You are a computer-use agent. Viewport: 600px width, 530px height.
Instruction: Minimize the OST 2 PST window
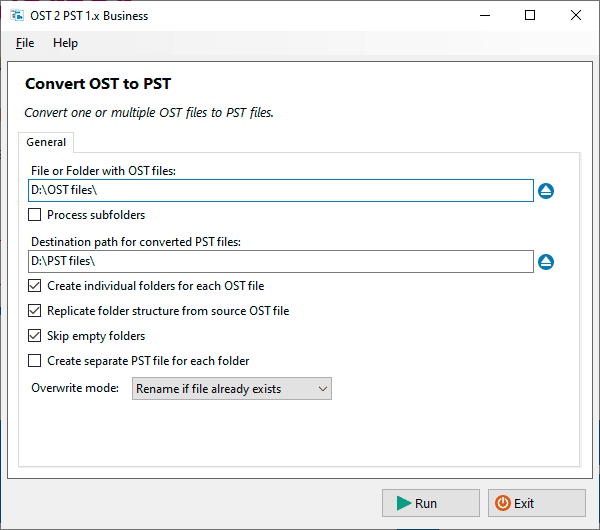coord(484,15)
